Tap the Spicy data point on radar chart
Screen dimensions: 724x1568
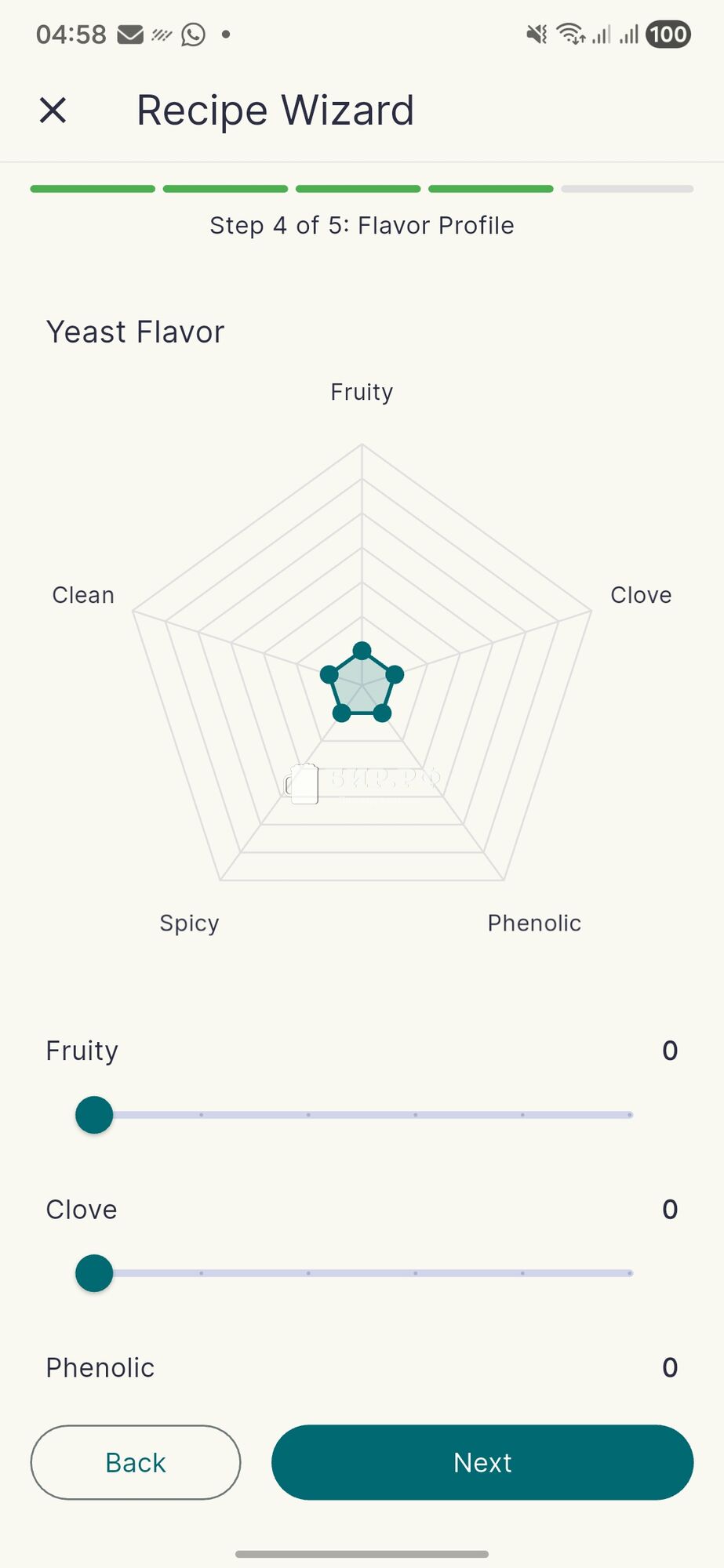(x=342, y=713)
